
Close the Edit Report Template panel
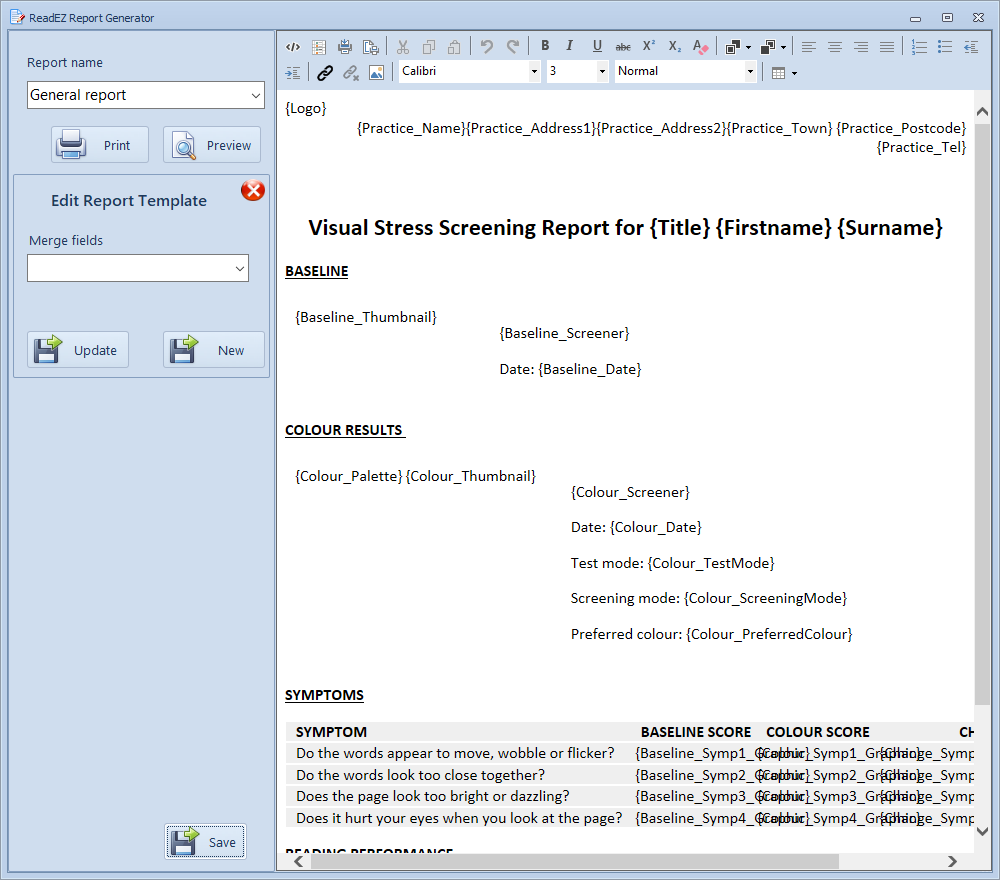253,190
